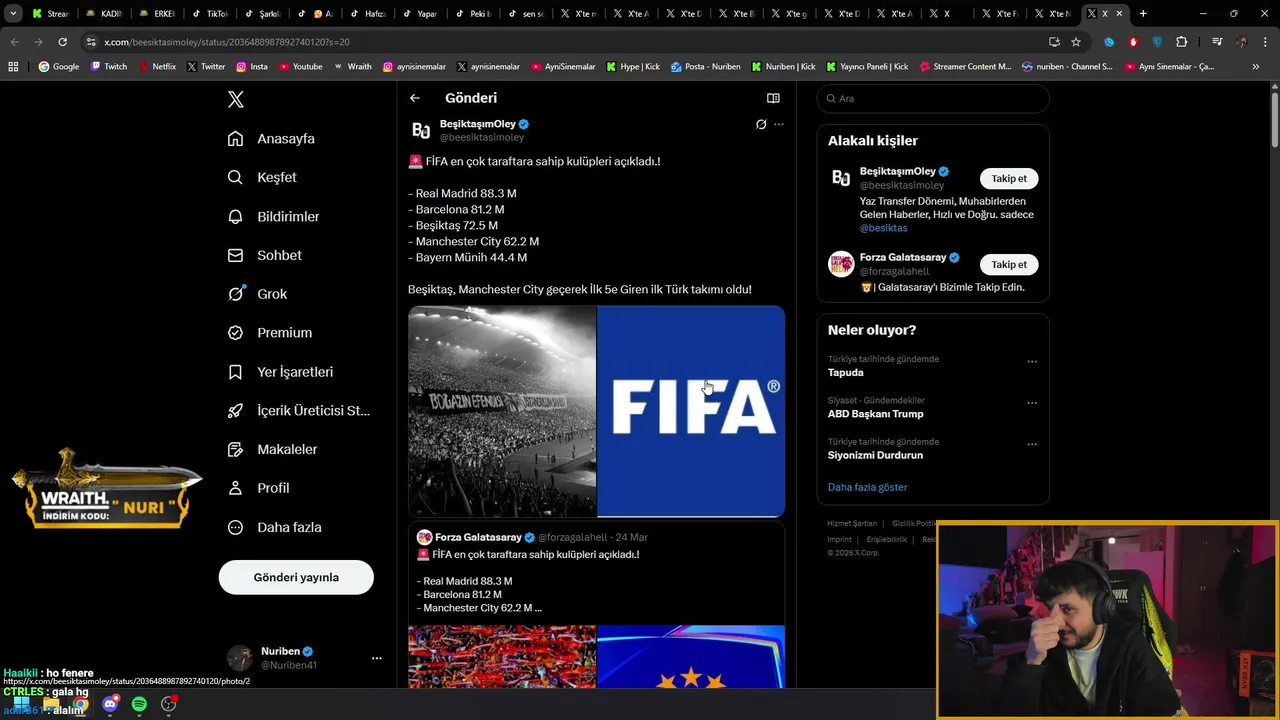Open the FIFA logo image

pos(691,411)
